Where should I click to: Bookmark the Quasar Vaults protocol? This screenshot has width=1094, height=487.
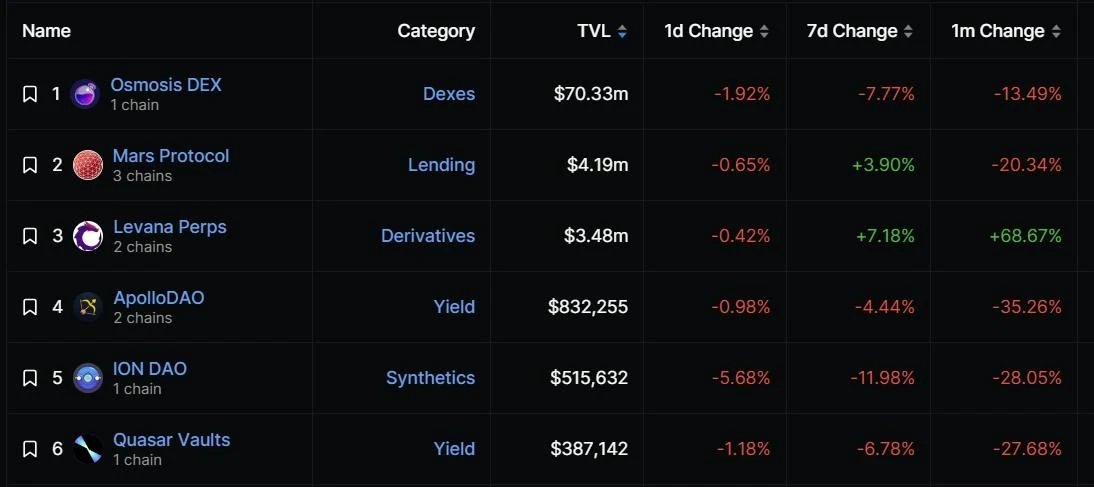[30, 449]
